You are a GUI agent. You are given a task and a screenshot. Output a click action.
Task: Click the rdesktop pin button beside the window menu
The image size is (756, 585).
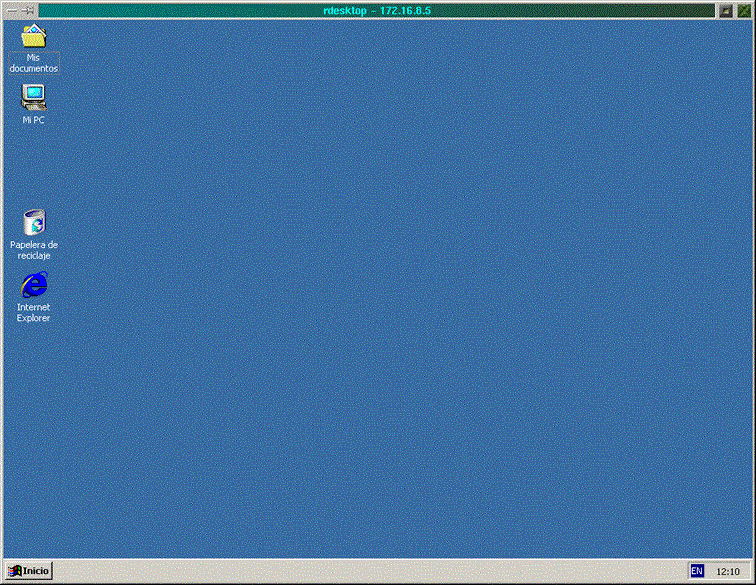coord(29,11)
